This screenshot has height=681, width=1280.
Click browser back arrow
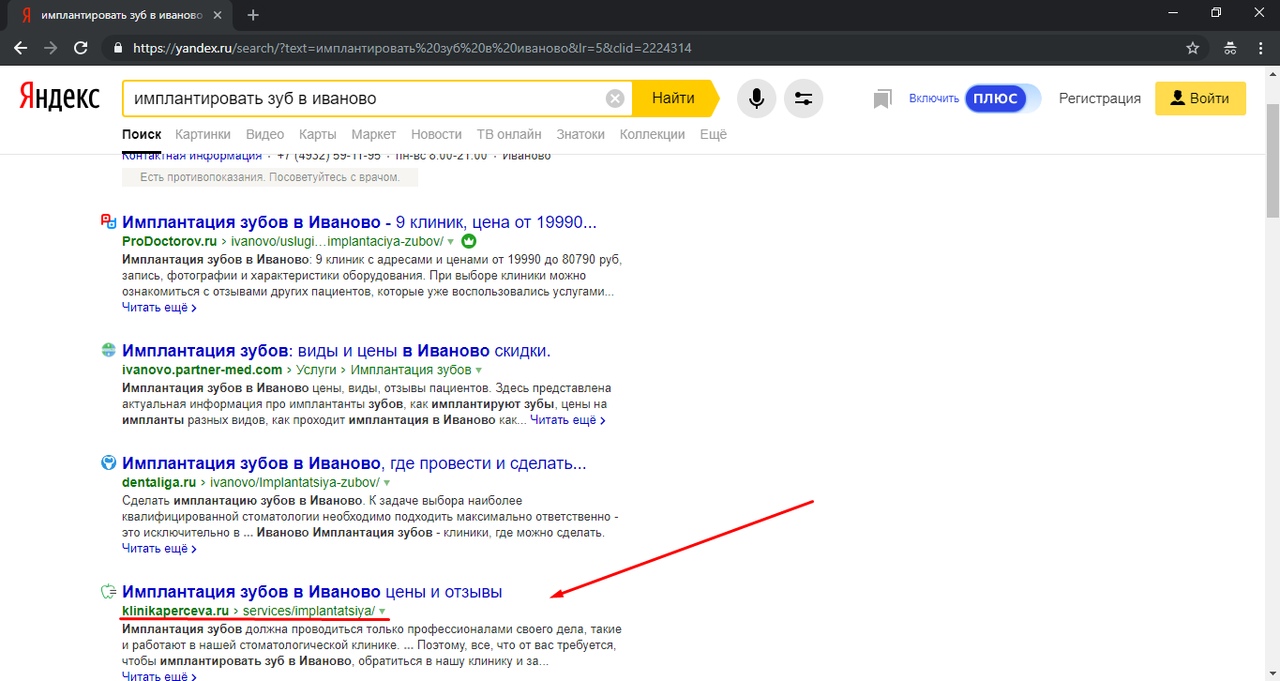point(20,47)
